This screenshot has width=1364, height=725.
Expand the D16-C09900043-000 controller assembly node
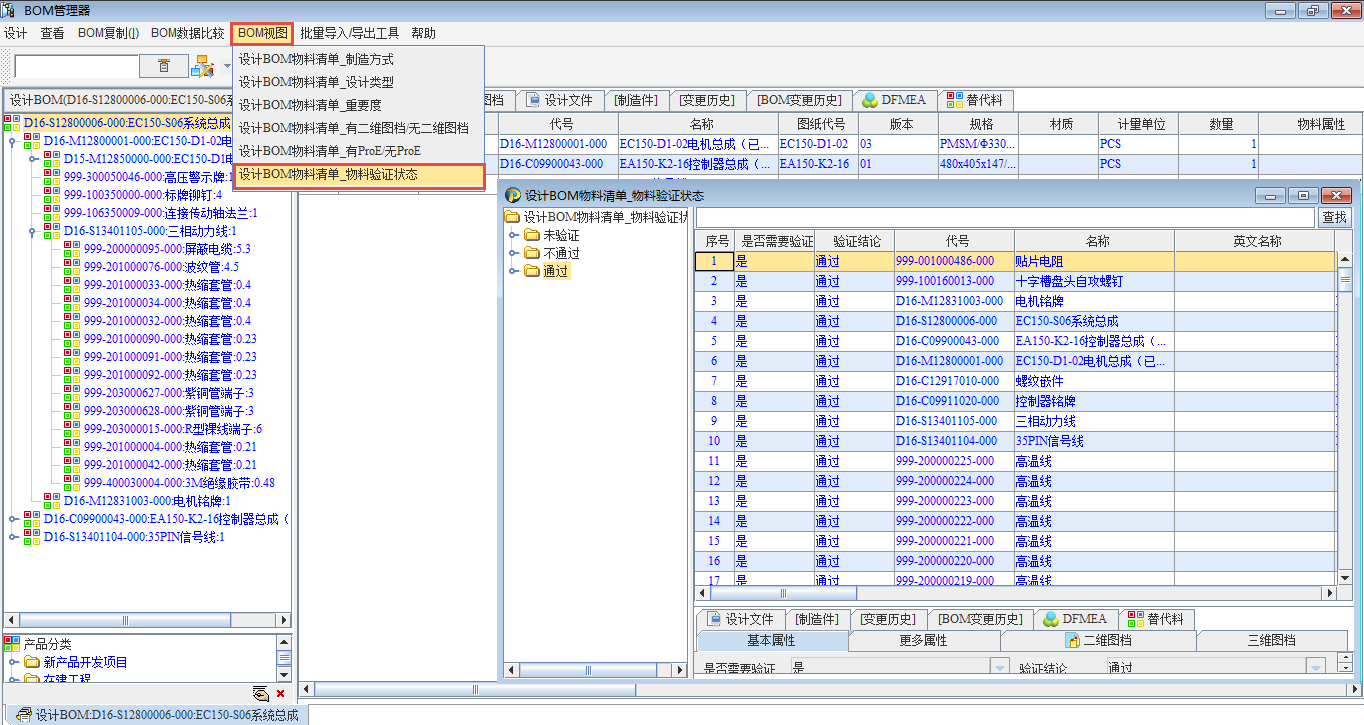(x=12, y=519)
